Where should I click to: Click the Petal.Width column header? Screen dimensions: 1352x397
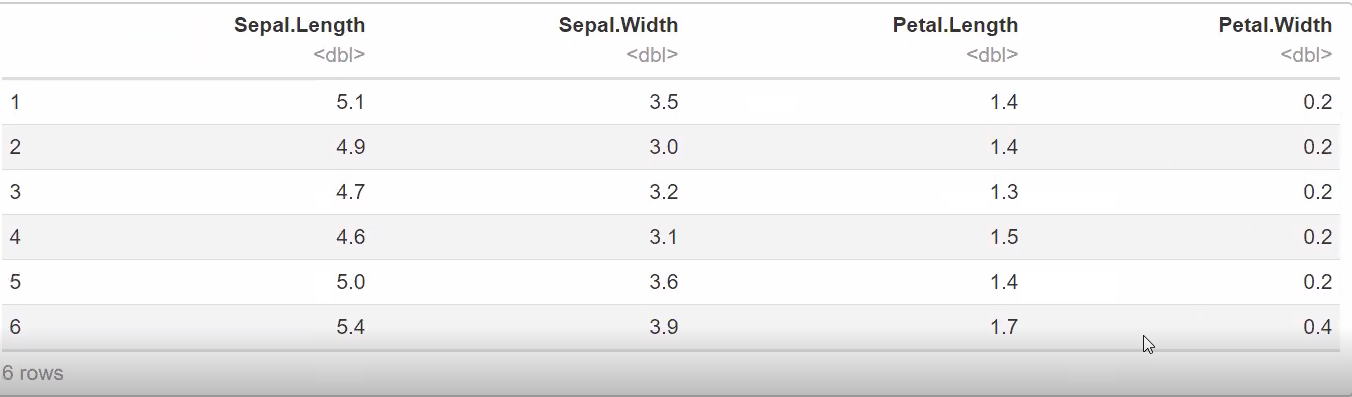[1275, 25]
